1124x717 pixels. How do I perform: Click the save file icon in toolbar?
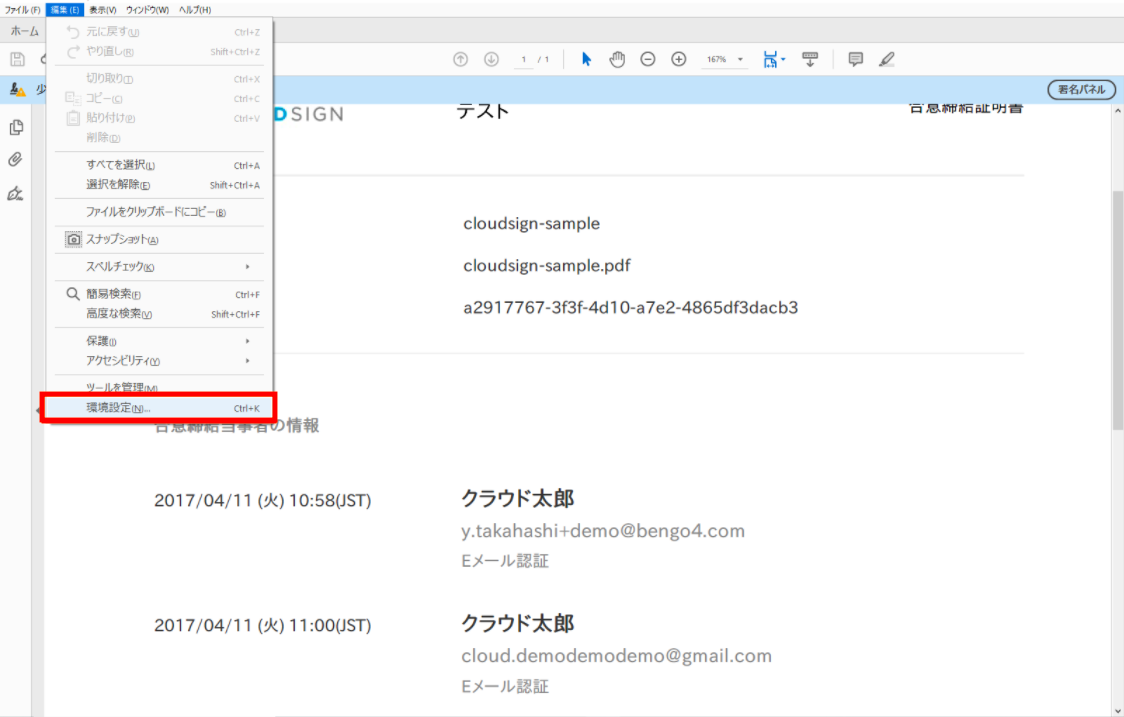[x=17, y=60]
